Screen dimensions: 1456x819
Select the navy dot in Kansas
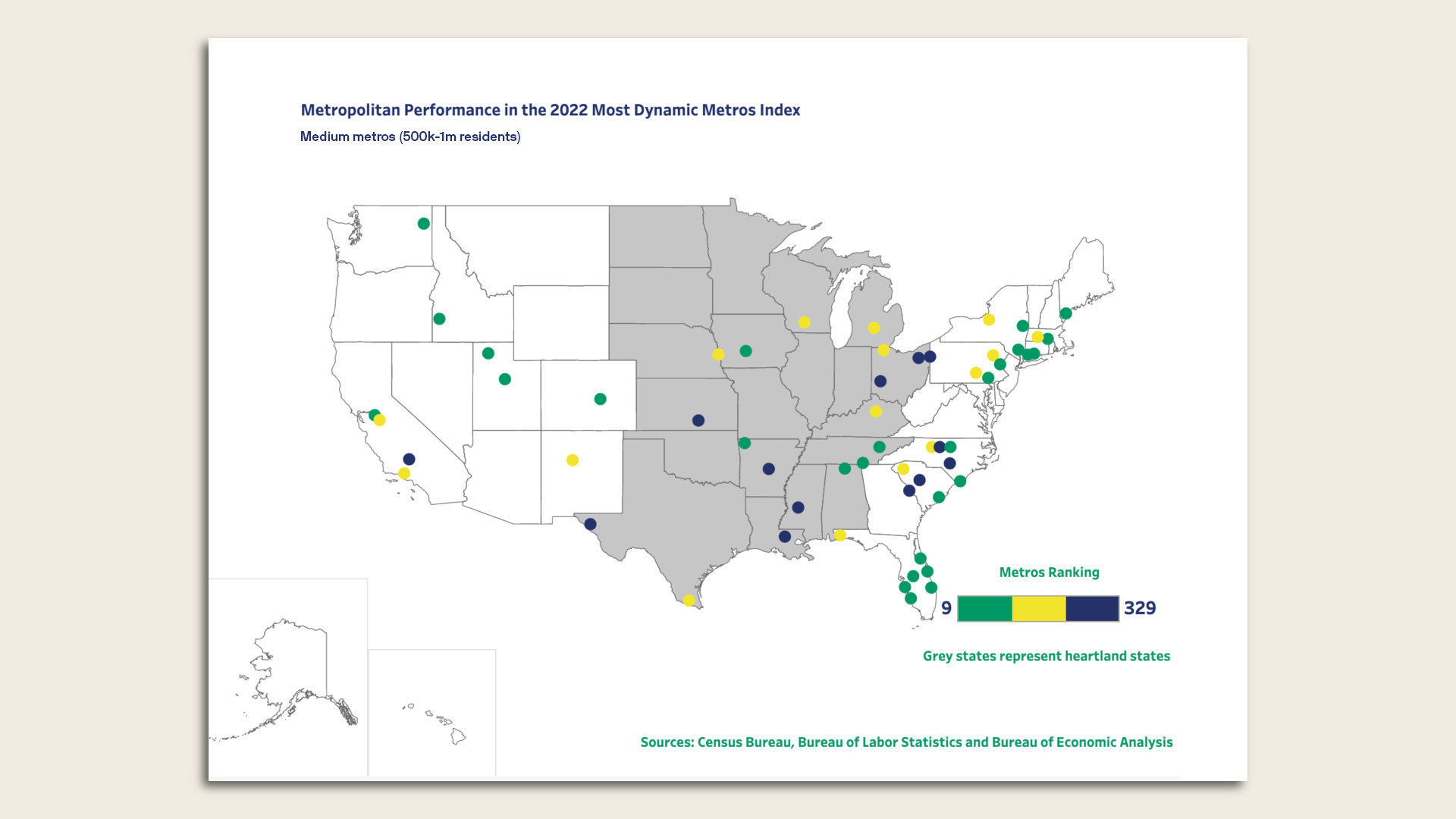(x=698, y=420)
